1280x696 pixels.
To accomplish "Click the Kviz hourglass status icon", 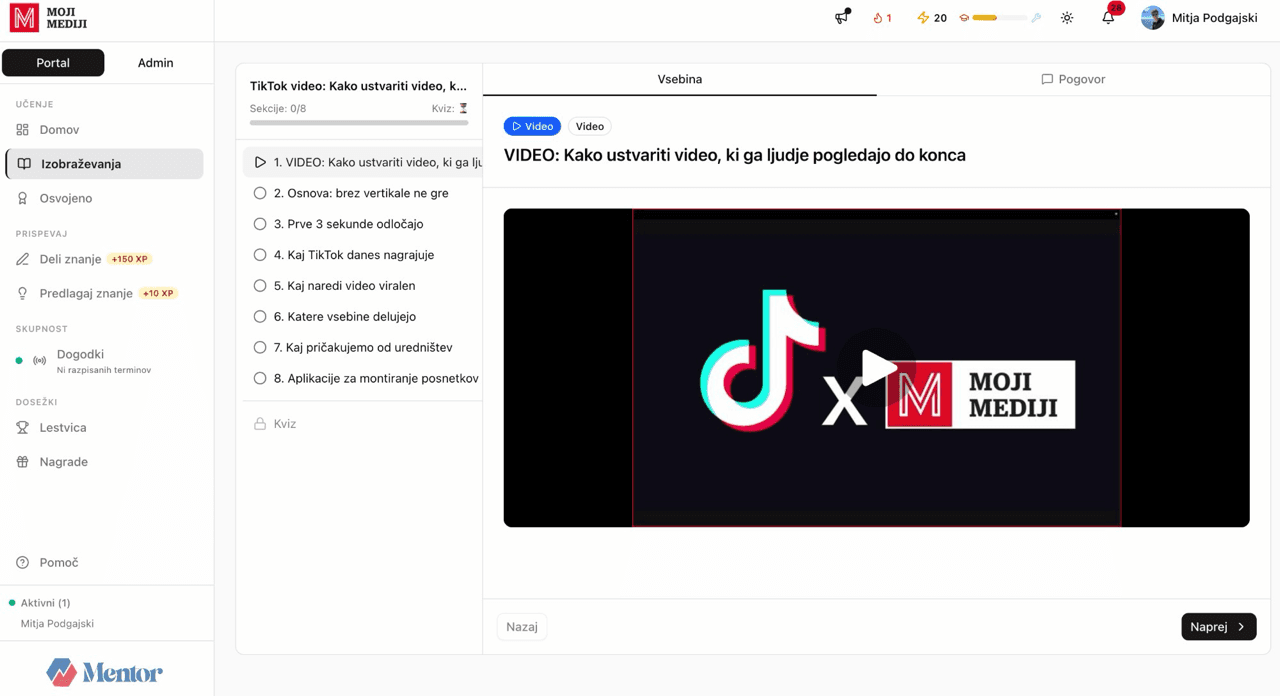I will tap(463, 108).
